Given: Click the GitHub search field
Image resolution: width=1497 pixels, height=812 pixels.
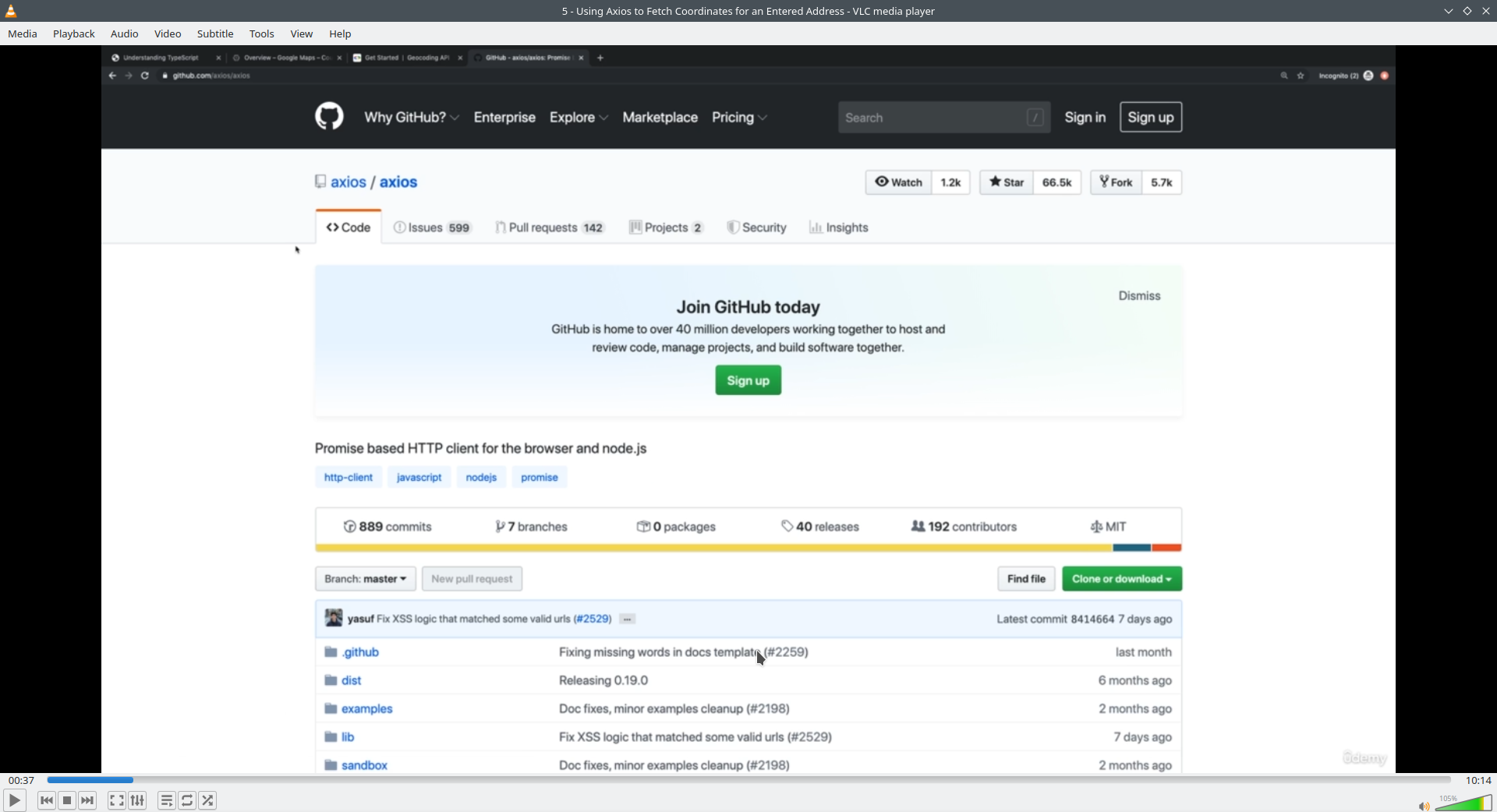Looking at the screenshot, I should coord(944,118).
